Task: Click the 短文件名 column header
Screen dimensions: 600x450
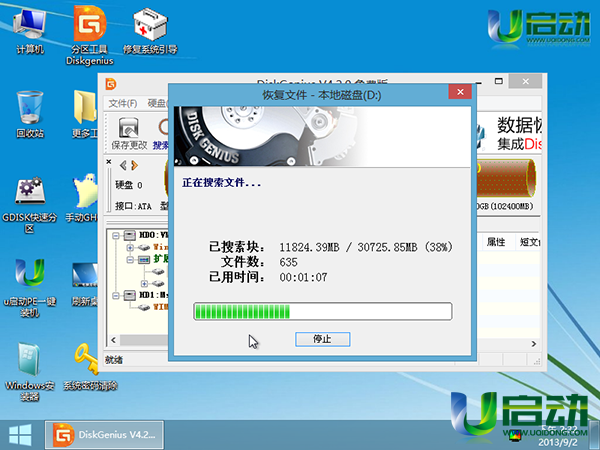Action: [529, 241]
